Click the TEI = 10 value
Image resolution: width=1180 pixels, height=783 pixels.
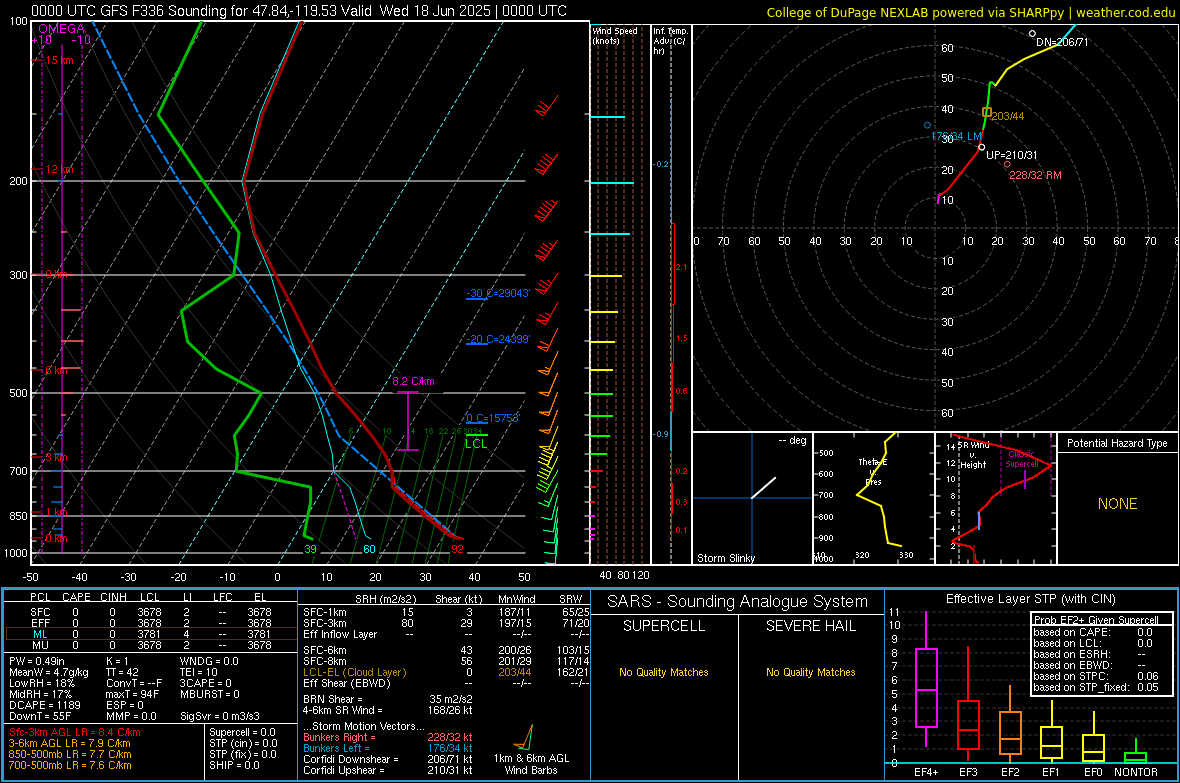click(x=198, y=672)
